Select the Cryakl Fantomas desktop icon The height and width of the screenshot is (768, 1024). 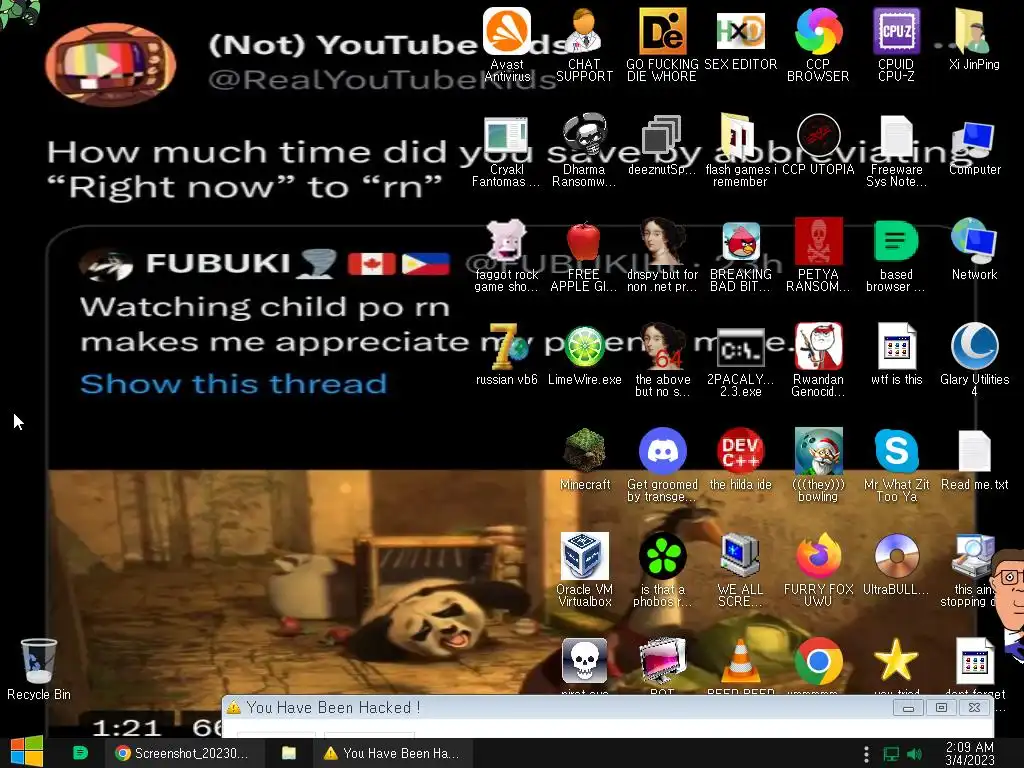506,151
